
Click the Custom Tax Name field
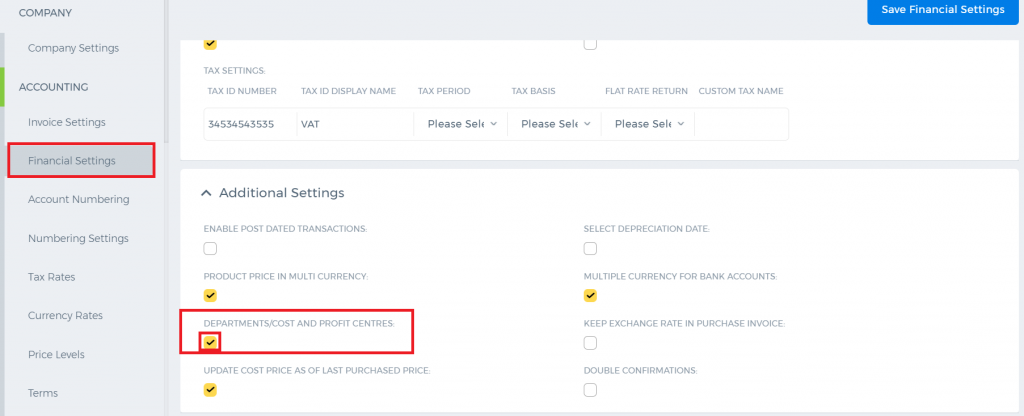741,124
